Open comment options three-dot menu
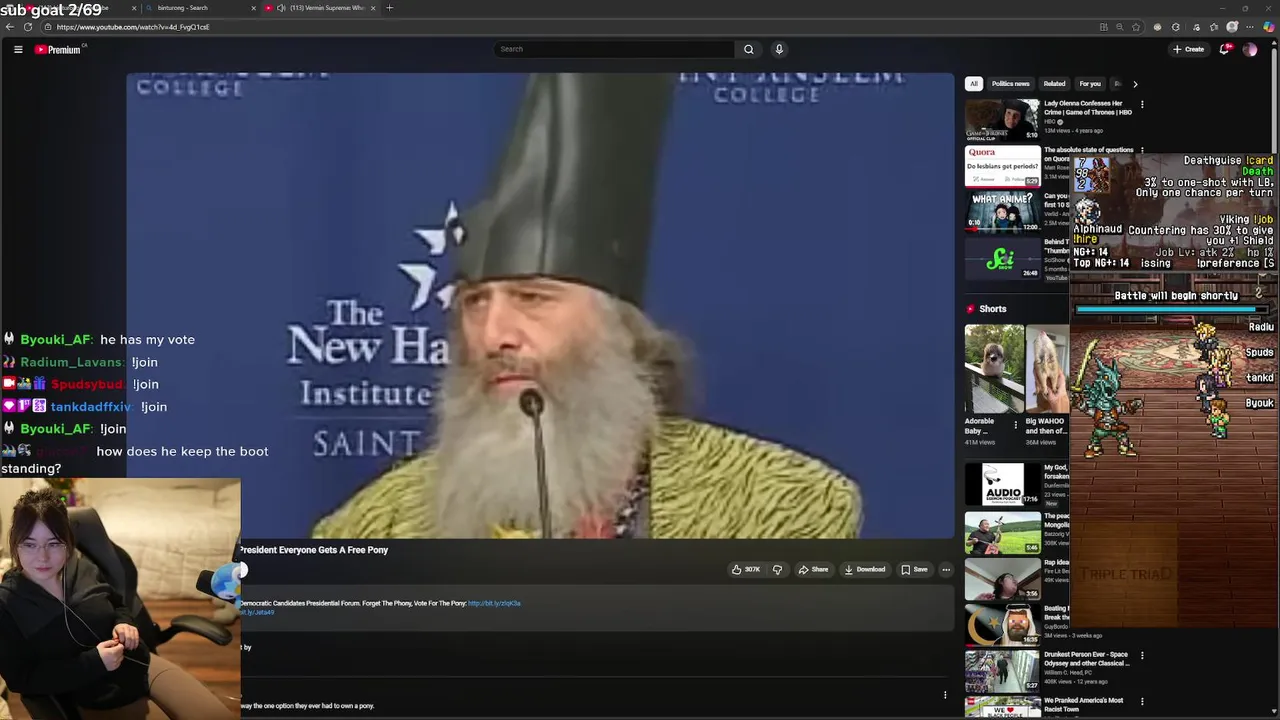 pos(945,695)
